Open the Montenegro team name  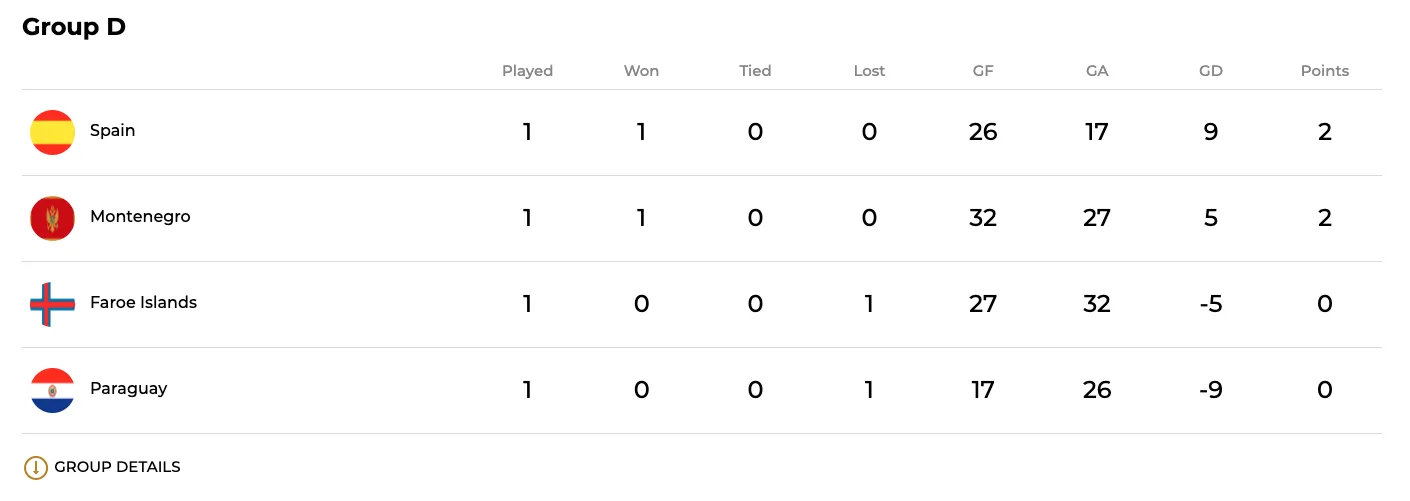(x=140, y=216)
